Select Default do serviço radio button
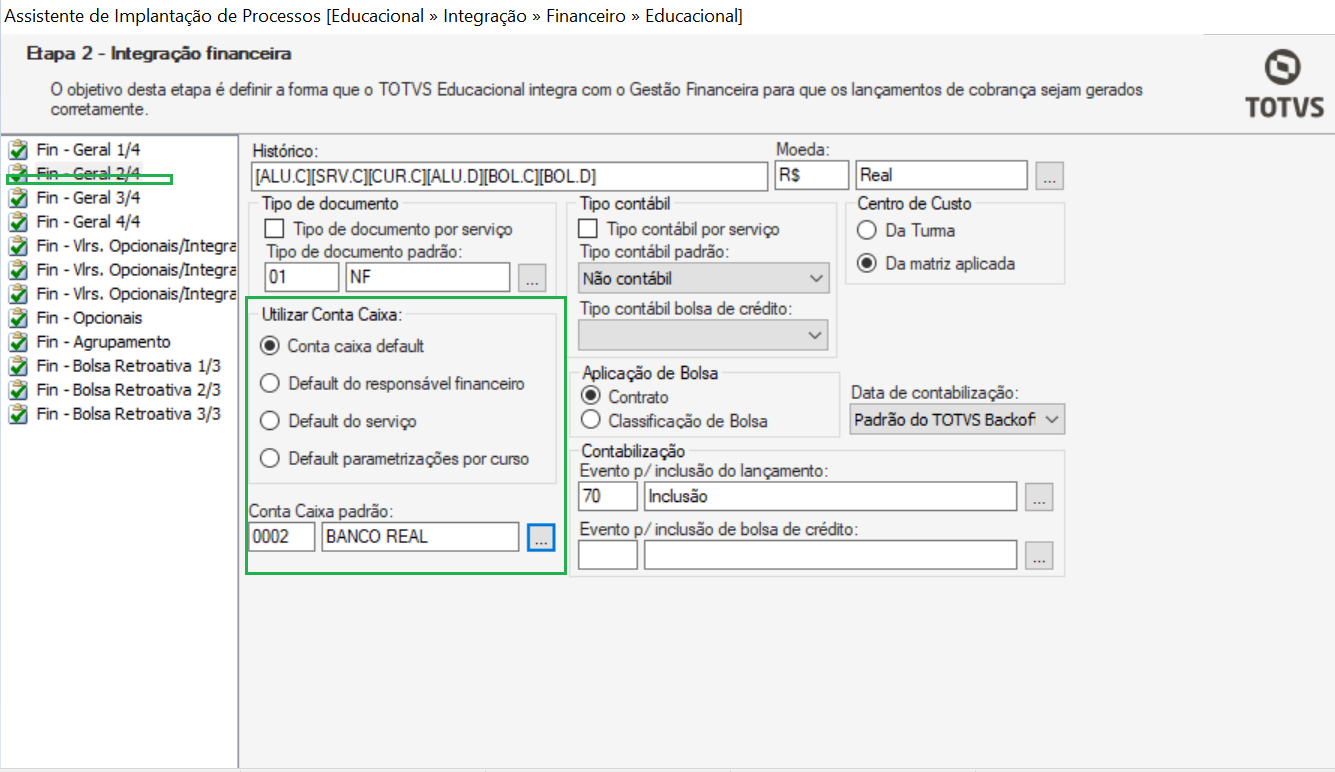The image size is (1335, 772). point(268,421)
